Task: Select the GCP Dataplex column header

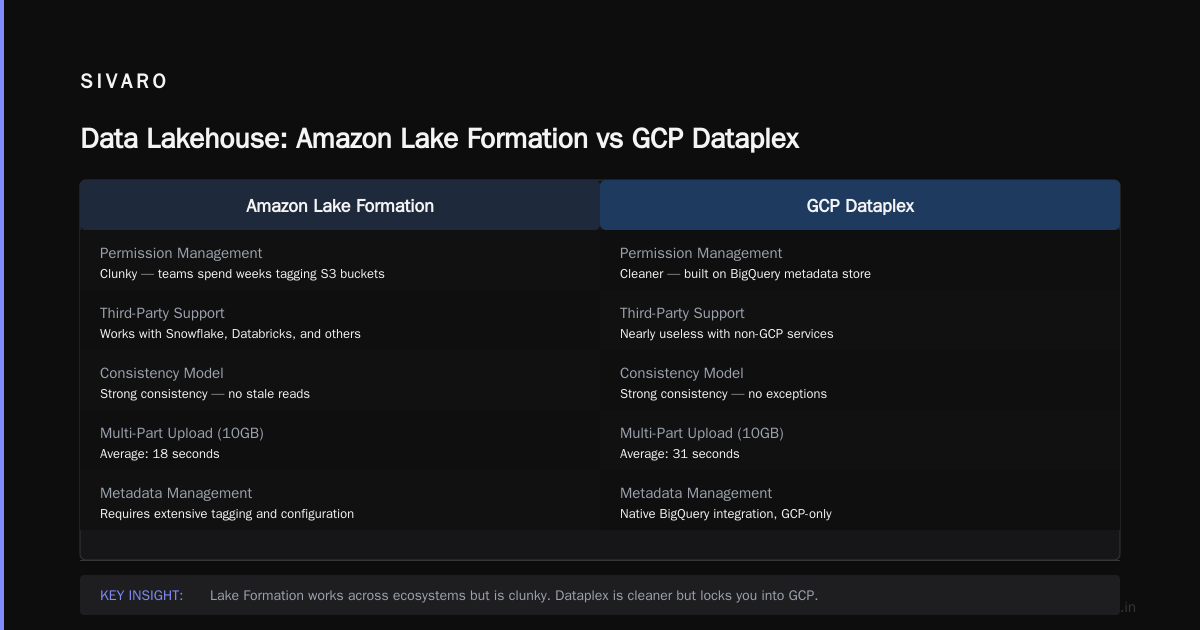Action: (860, 206)
